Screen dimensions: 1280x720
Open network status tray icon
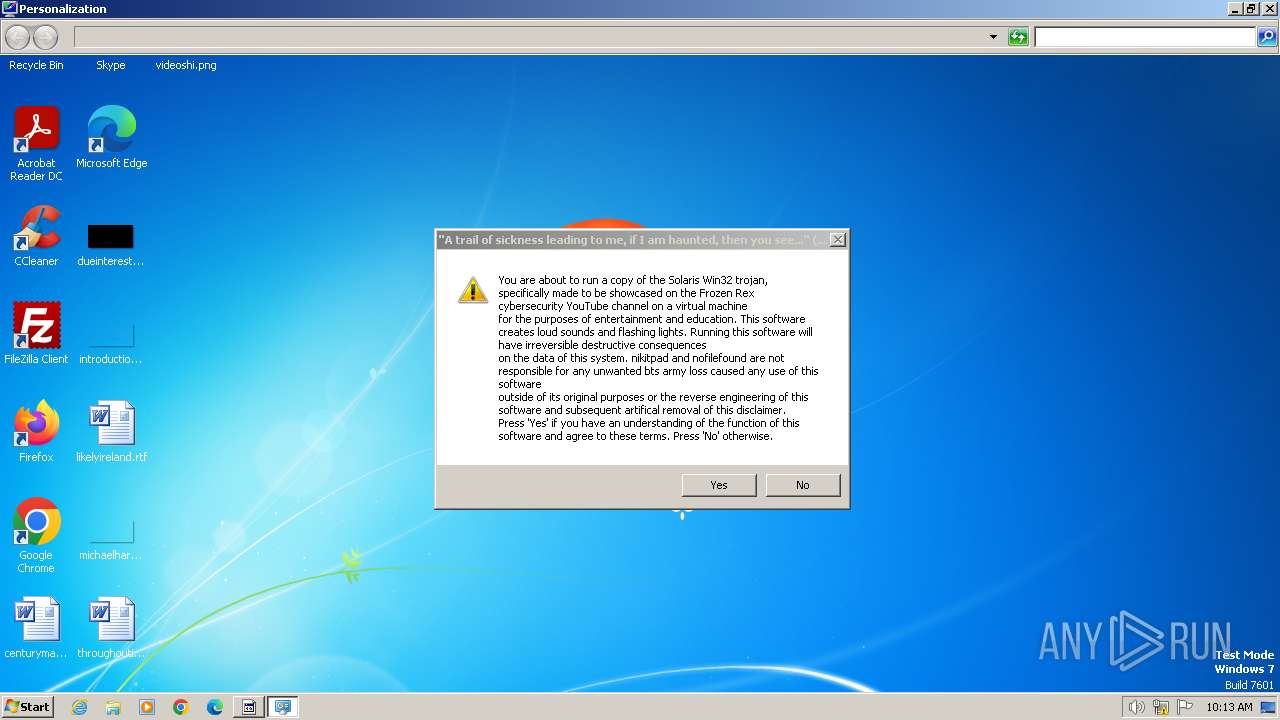click(x=1161, y=707)
